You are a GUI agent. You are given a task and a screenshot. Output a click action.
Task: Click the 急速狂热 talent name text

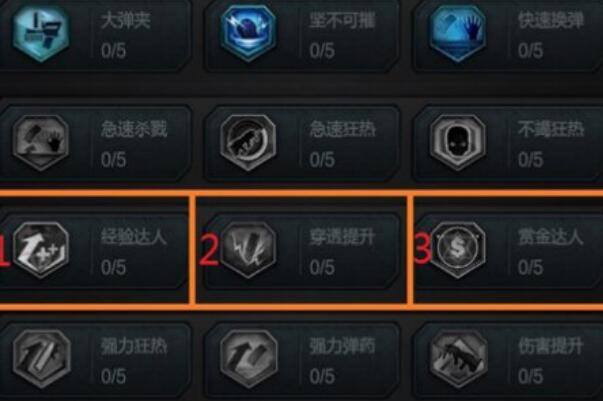pyautogui.click(x=342, y=129)
